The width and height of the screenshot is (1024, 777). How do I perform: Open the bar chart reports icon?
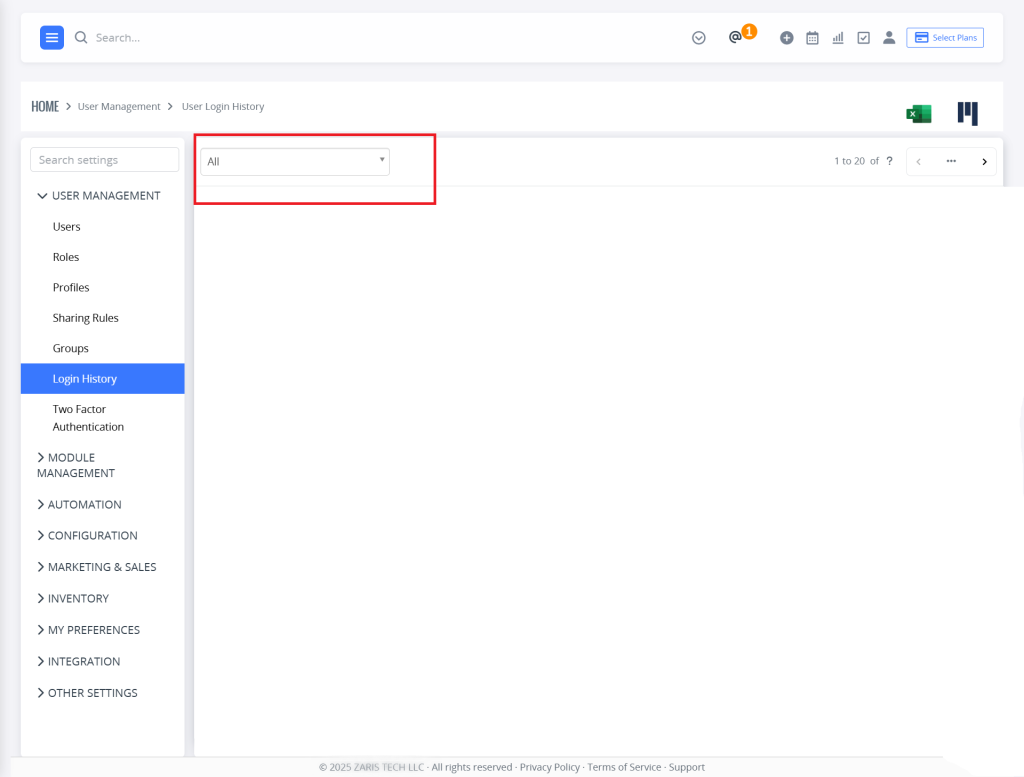pyautogui.click(x=838, y=38)
